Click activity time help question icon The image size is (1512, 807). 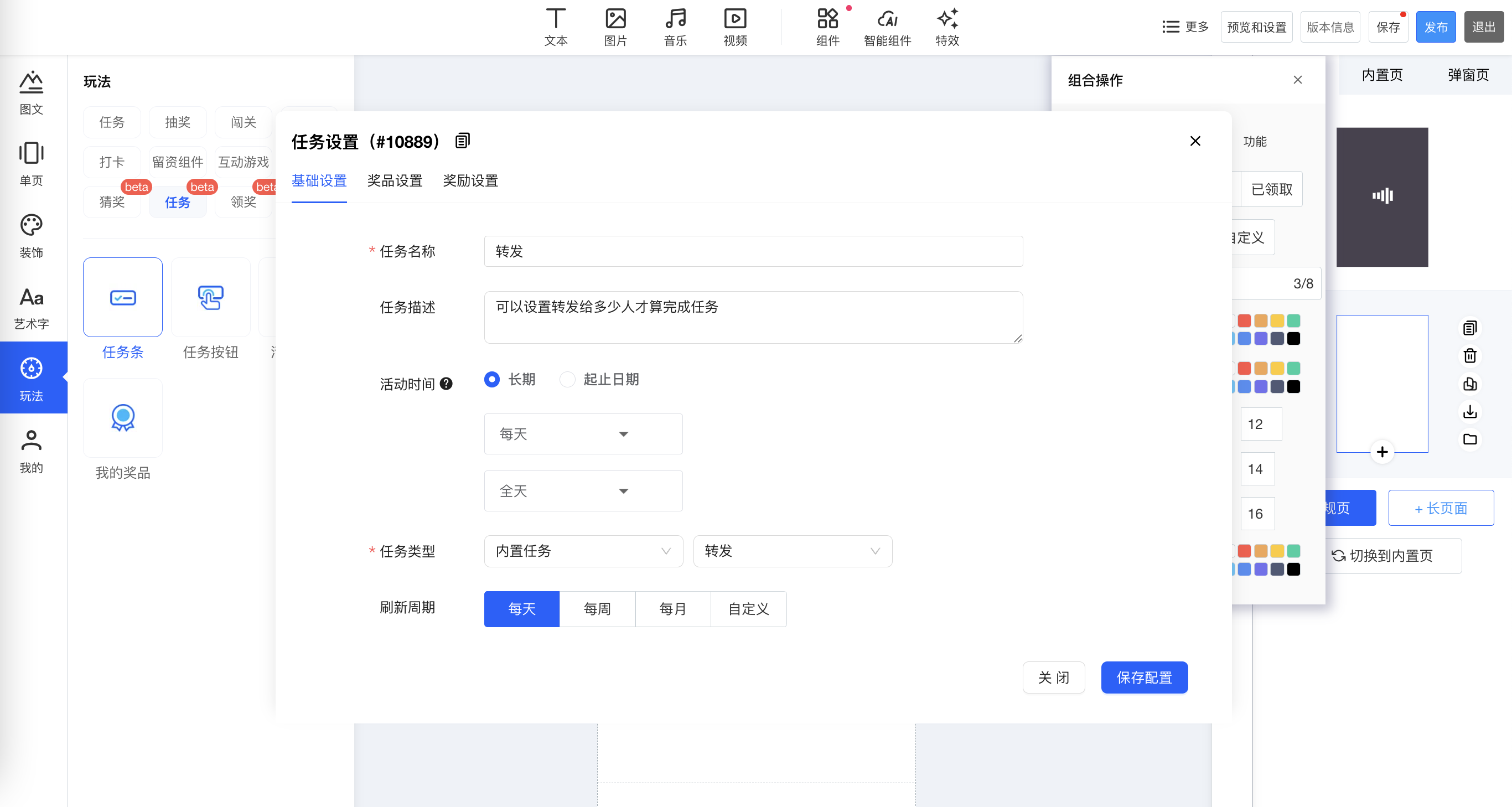(x=446, y=384)
